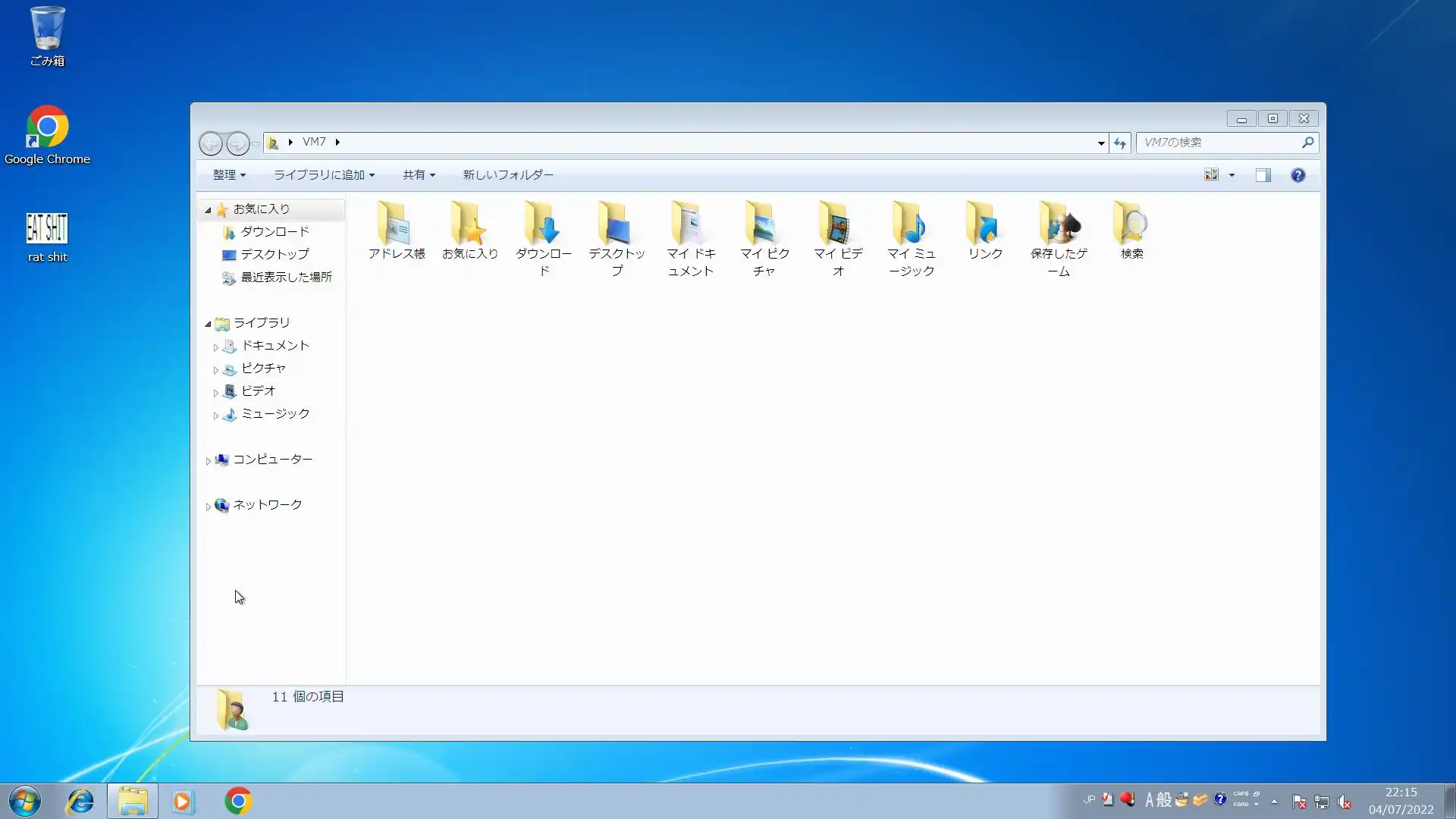Open the view options dropdown arrow
Image resolution: width=1456 pixels, height=819 pixels.
click(x=1232, y=175)
